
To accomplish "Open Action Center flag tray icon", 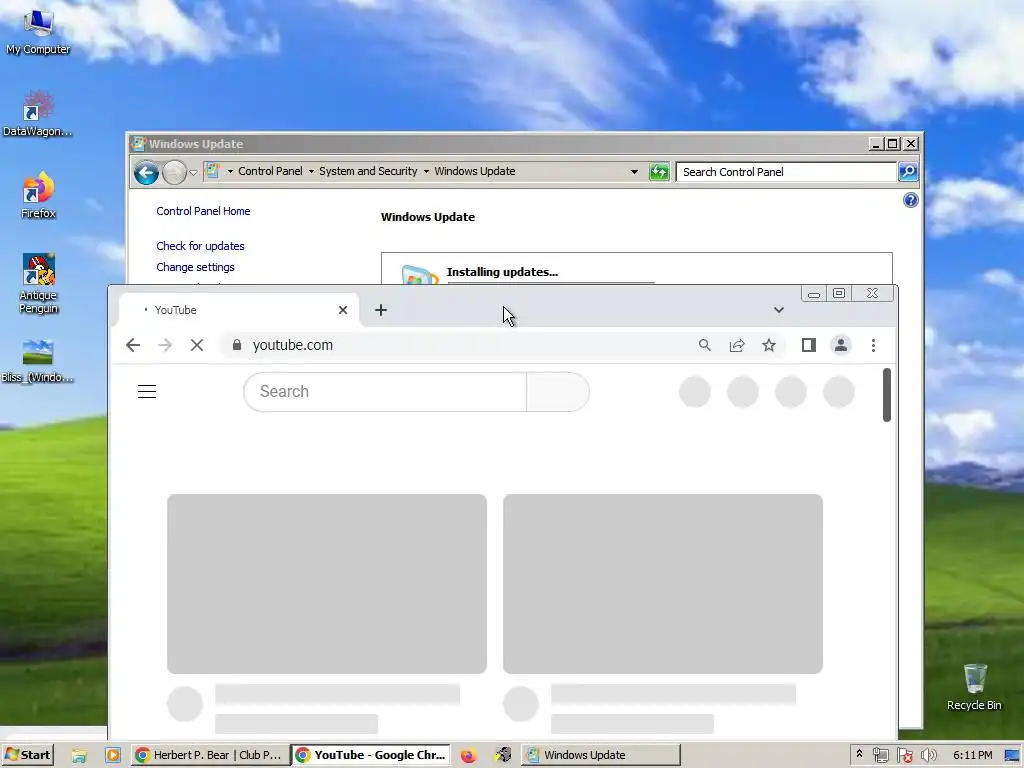I will [904, 756].
